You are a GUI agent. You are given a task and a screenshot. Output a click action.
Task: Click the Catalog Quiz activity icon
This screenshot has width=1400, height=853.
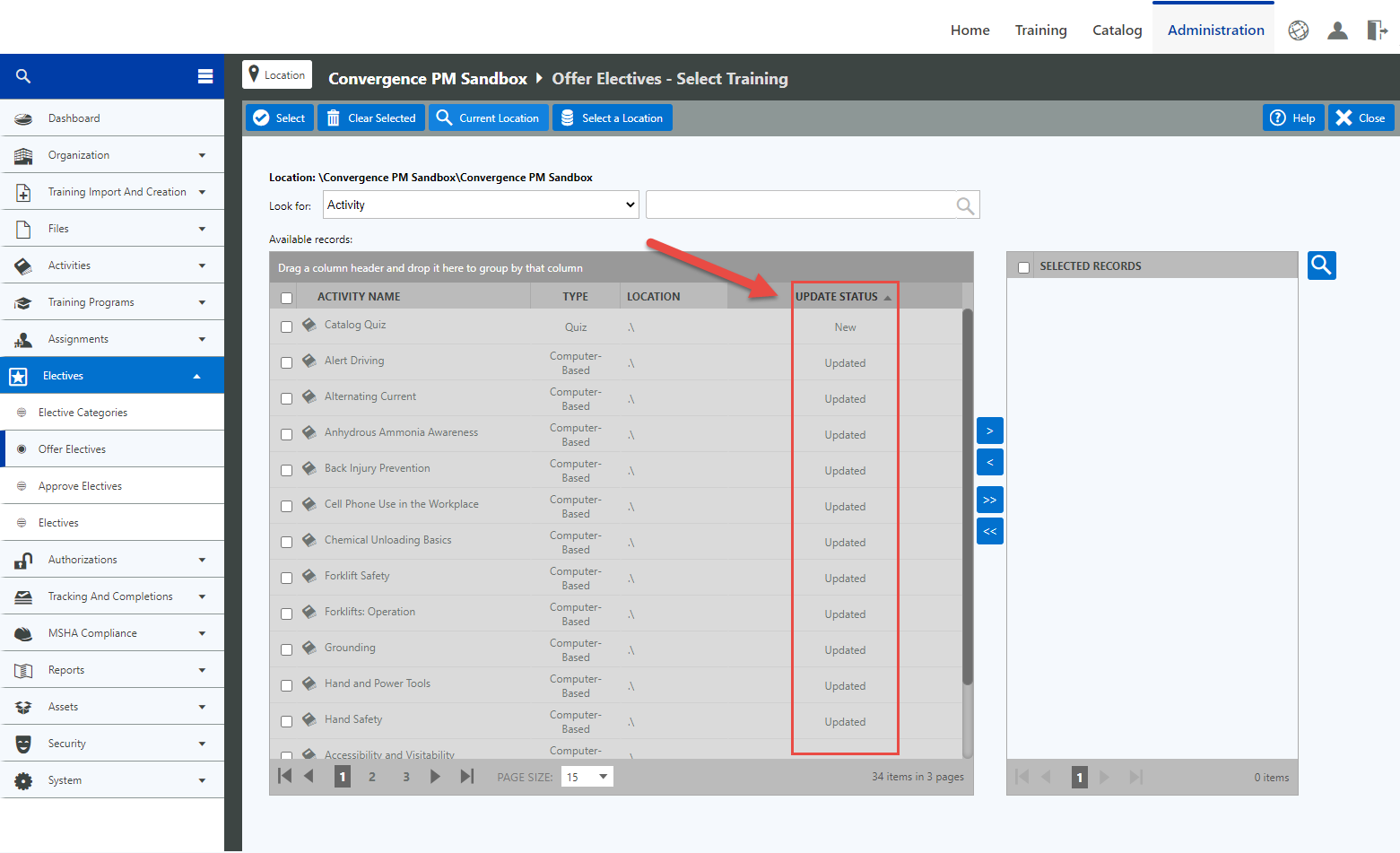(309, 325)
